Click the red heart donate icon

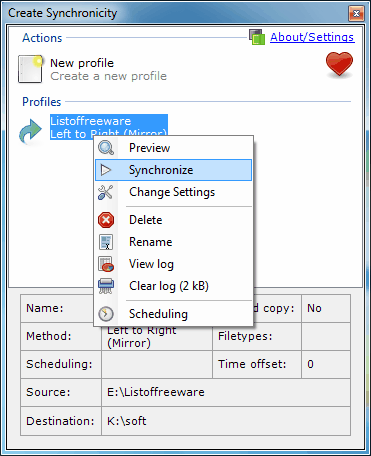click(x=339, y=64)
